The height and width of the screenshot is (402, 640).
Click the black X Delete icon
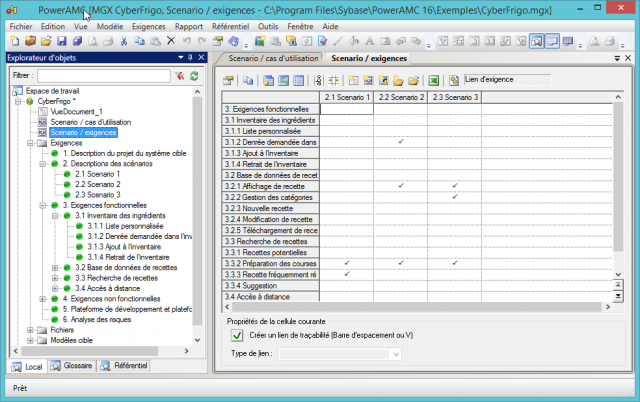pos(171,41)
